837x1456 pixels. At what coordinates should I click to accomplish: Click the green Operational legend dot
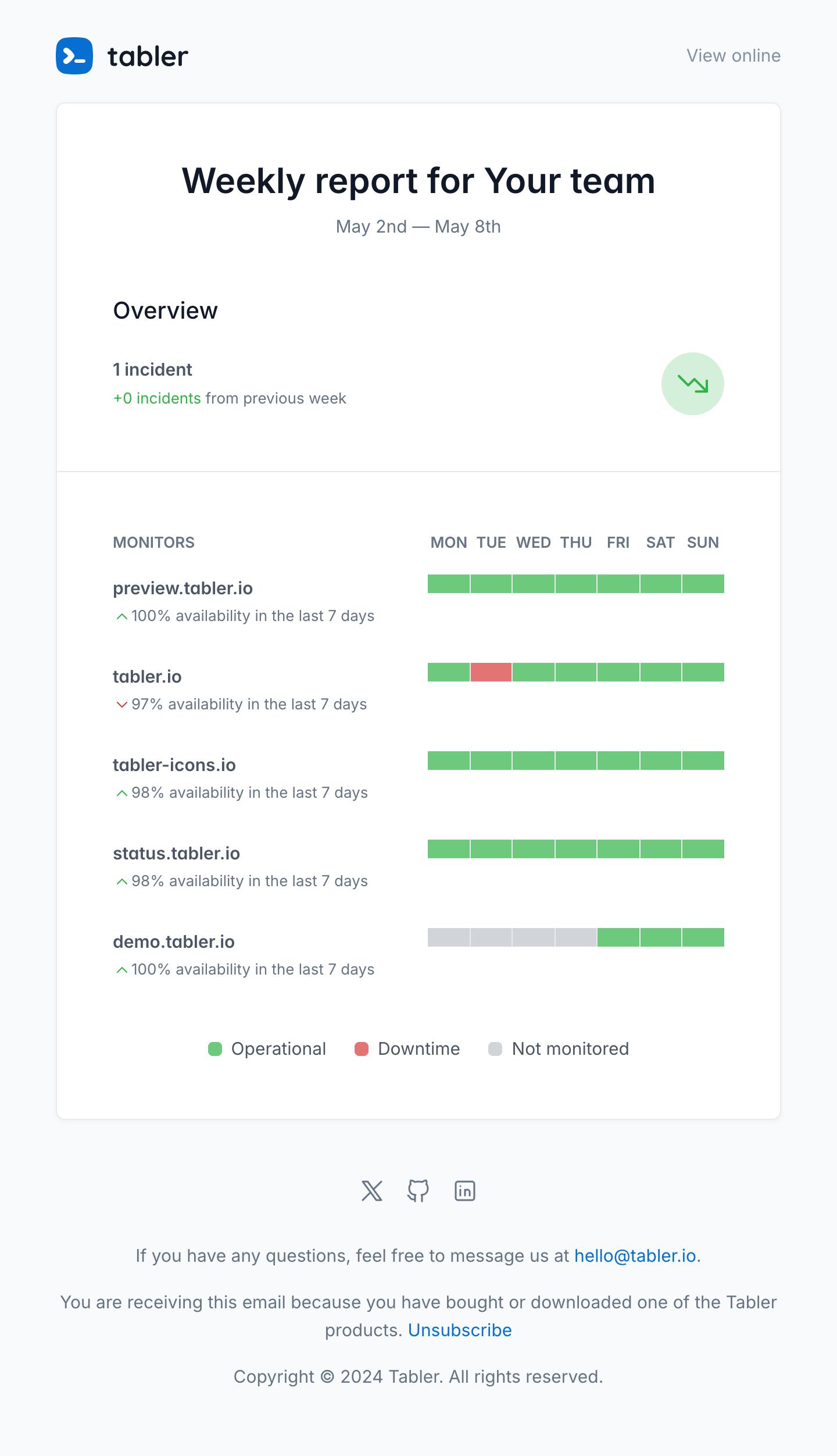click(x=215, y=1049)
